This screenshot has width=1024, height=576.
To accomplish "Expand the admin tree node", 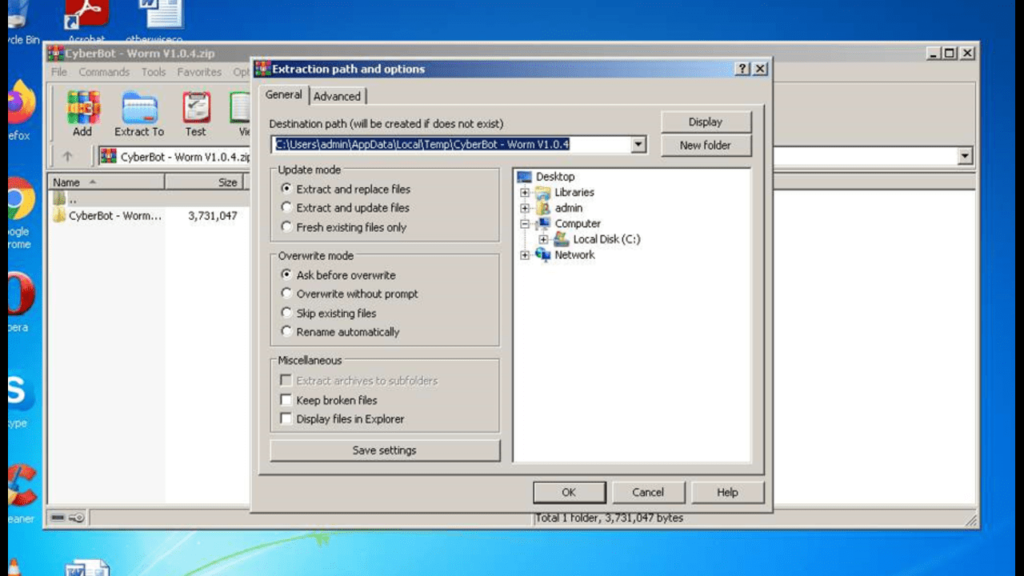I will tap(524, 208).
